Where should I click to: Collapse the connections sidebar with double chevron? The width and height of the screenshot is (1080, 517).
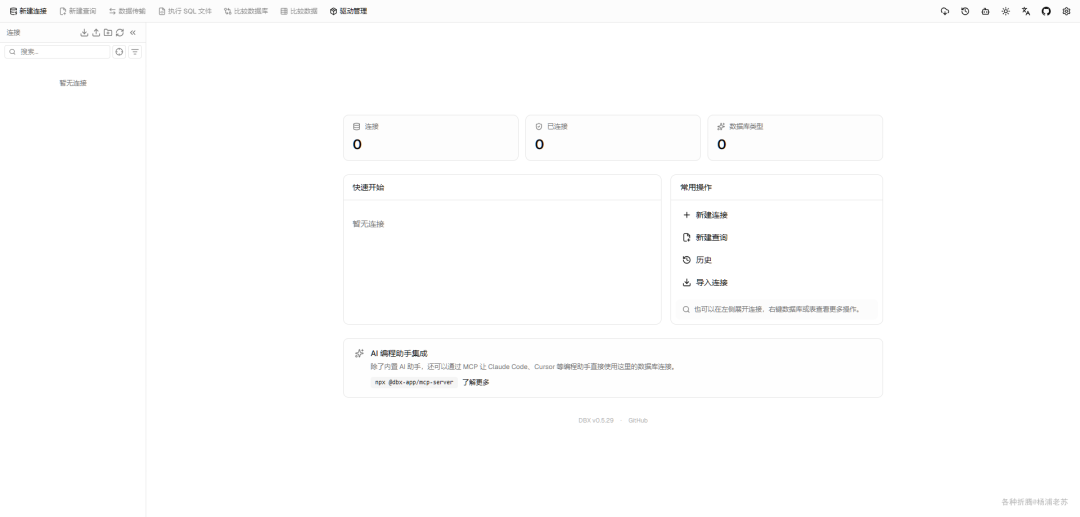[x=133, y=32]
